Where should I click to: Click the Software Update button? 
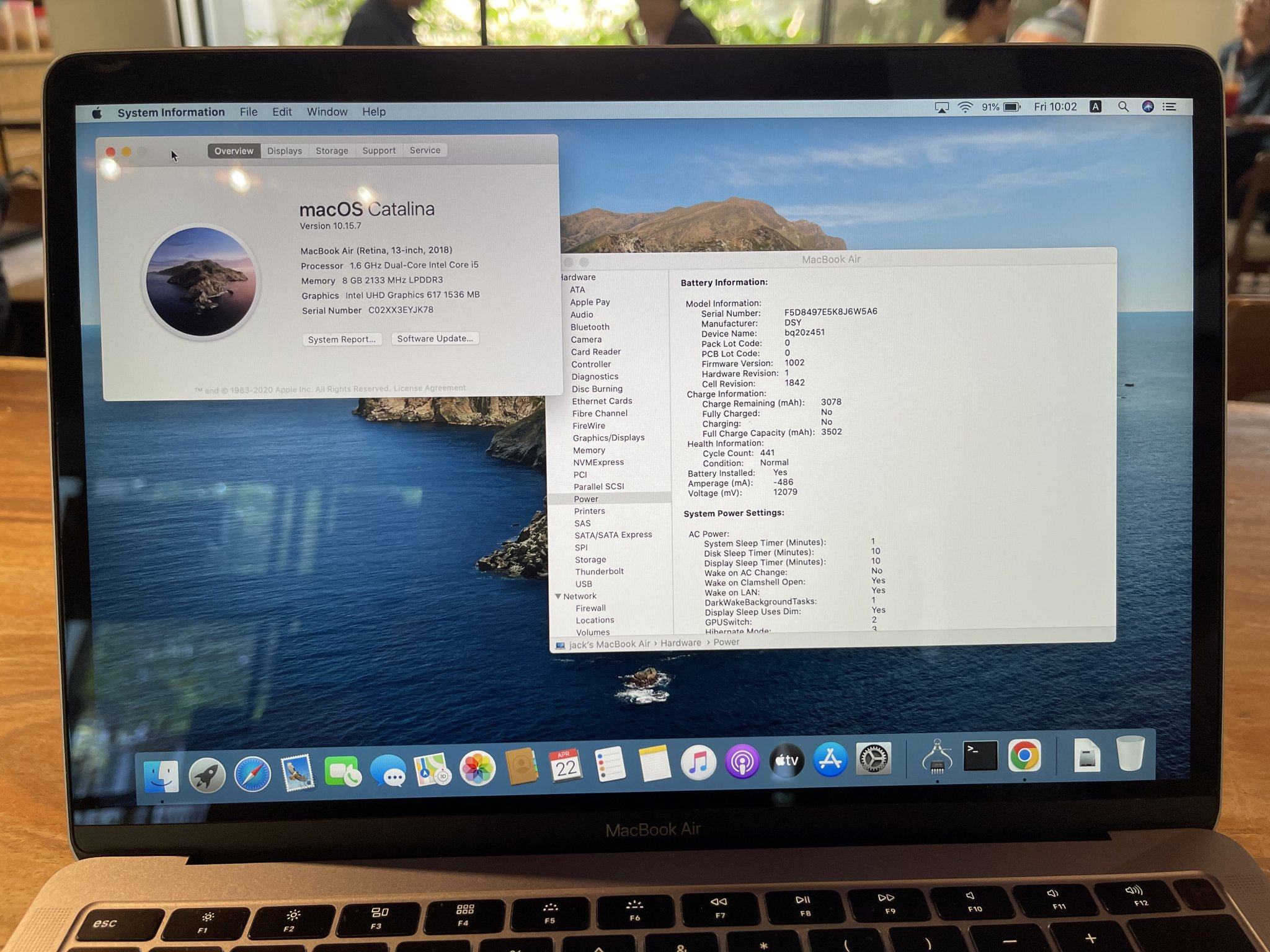point(435,338)
